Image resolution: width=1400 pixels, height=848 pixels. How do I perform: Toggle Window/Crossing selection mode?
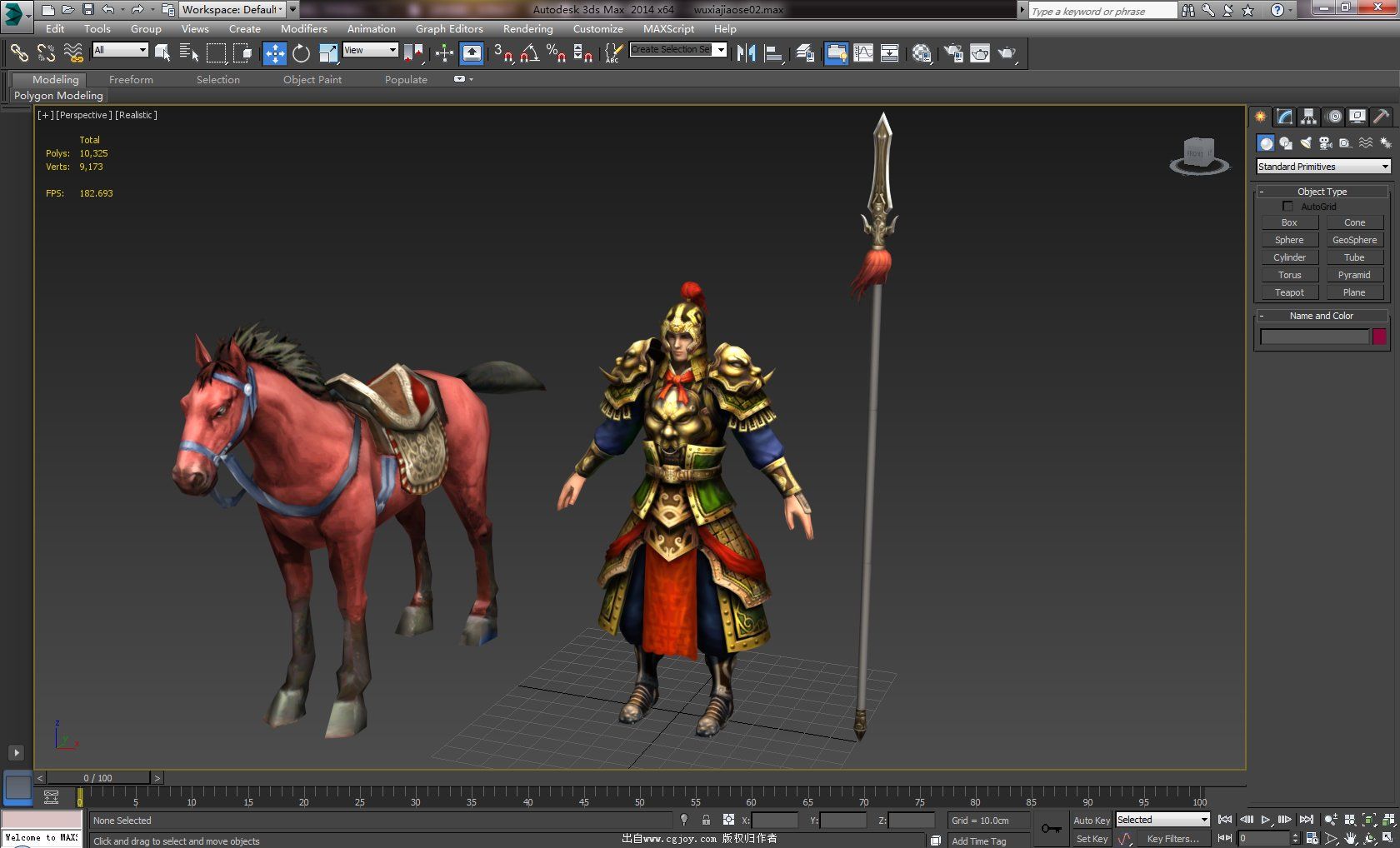coord(242,53)
